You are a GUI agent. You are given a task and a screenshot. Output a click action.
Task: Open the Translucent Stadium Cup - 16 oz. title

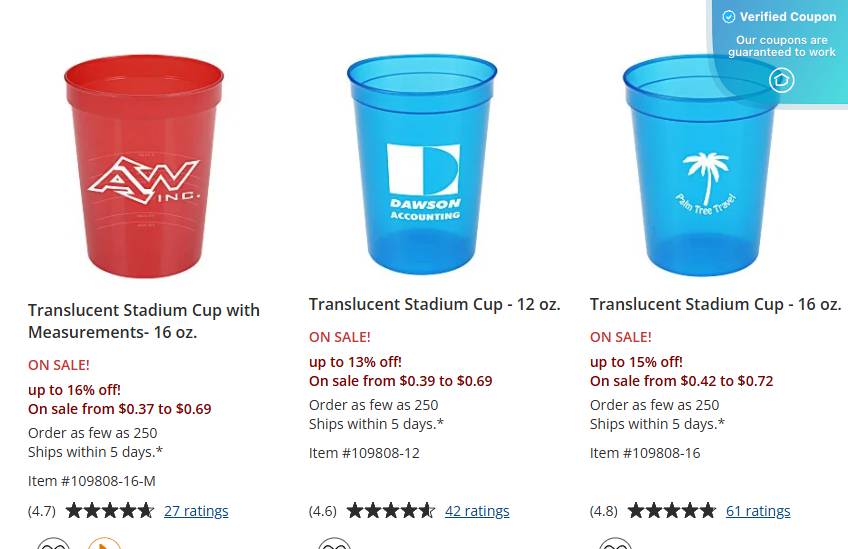tap(715, 304)
